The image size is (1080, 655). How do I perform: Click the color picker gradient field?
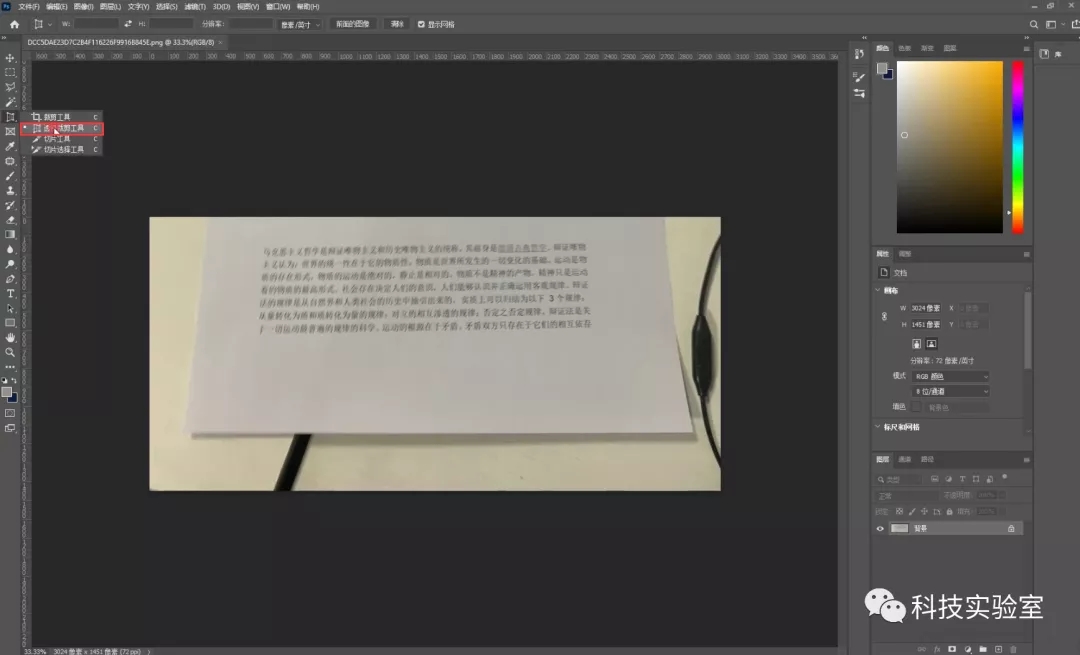click(949, 147)
